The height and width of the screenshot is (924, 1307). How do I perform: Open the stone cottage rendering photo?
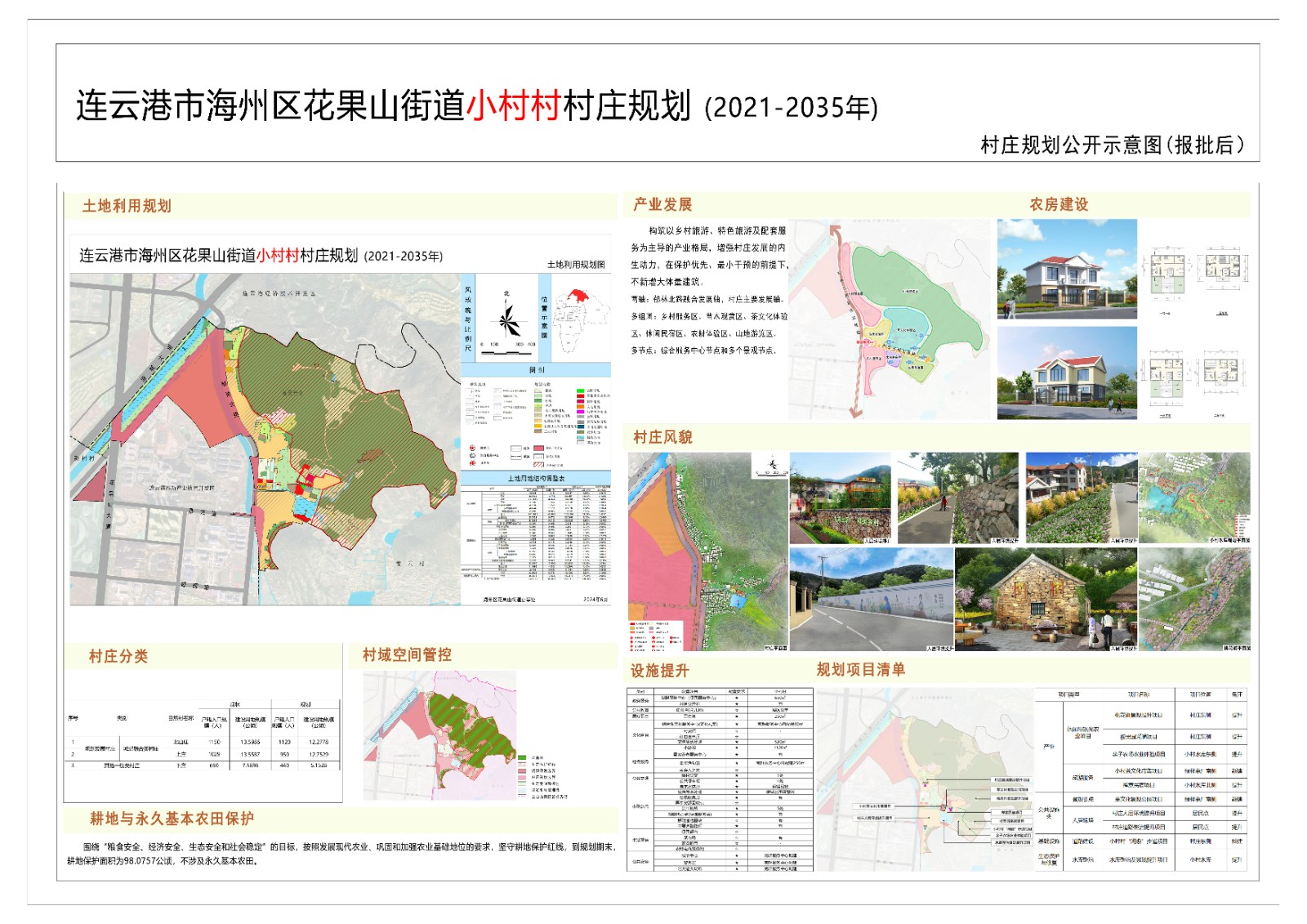(1045, 599)
